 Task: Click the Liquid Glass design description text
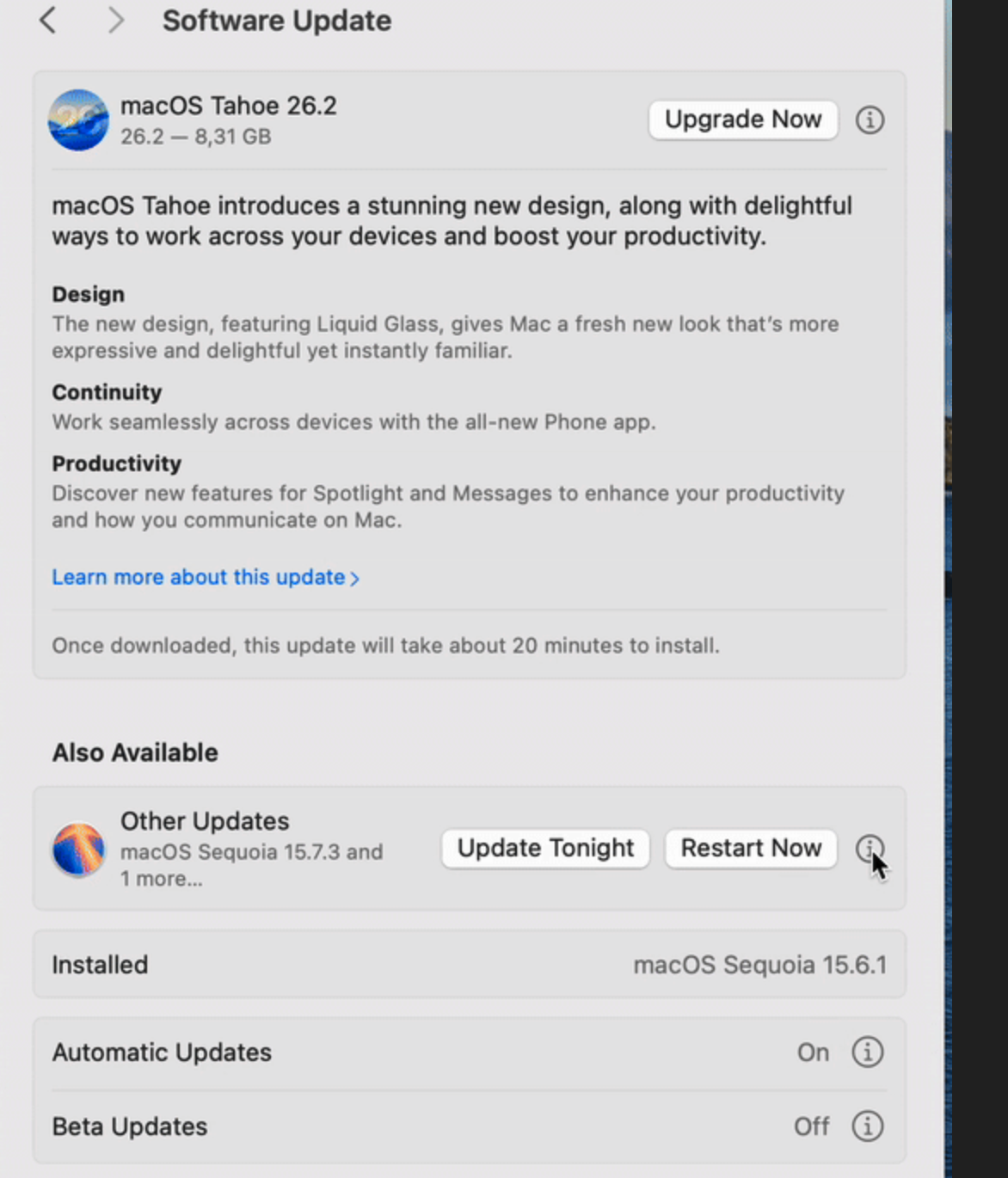[x=446, y=337]
